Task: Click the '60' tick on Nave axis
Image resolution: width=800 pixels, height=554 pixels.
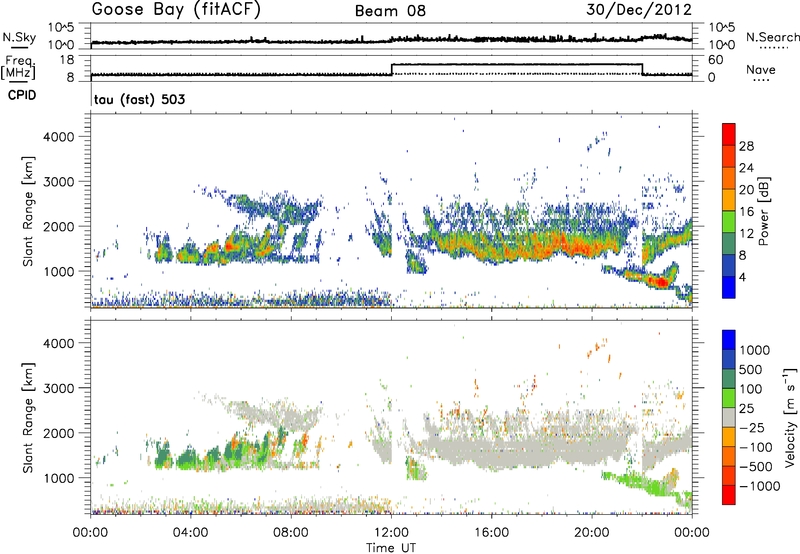Action: tap(716, 60)
